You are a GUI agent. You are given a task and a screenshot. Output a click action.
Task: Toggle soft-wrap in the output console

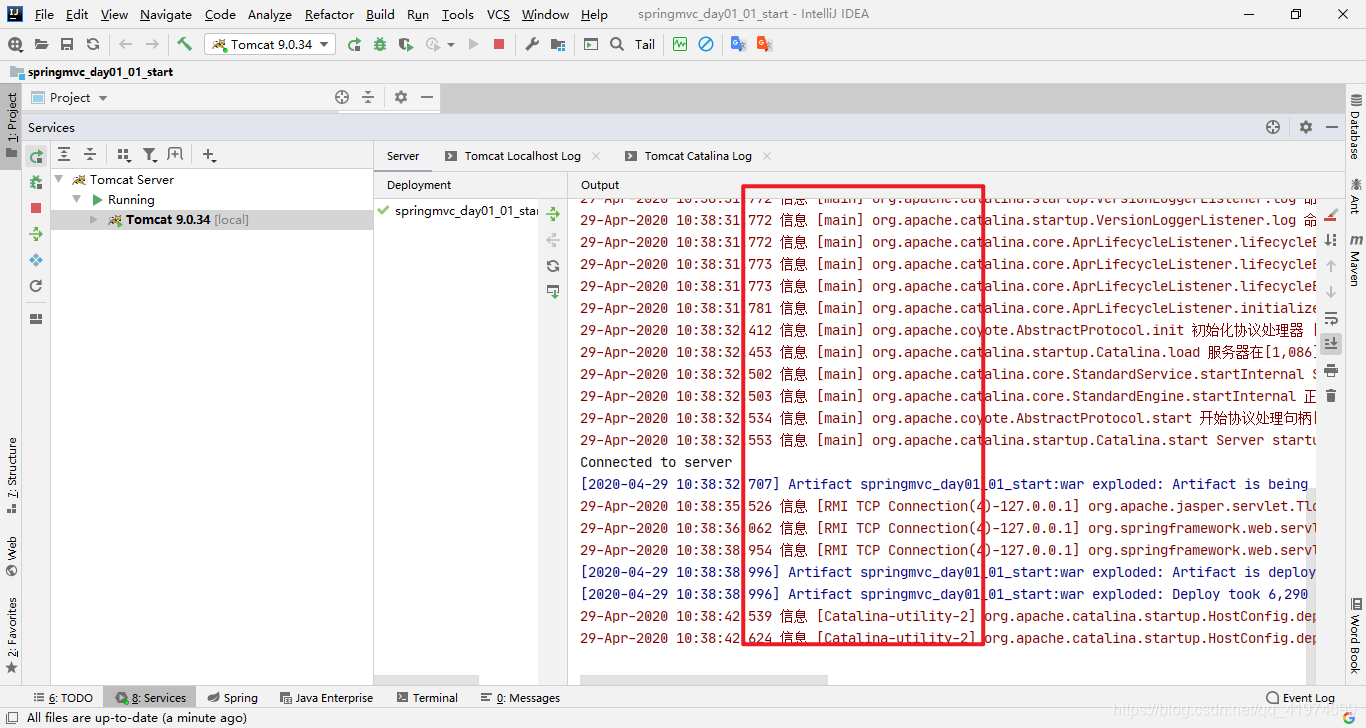pos(1330,318)
